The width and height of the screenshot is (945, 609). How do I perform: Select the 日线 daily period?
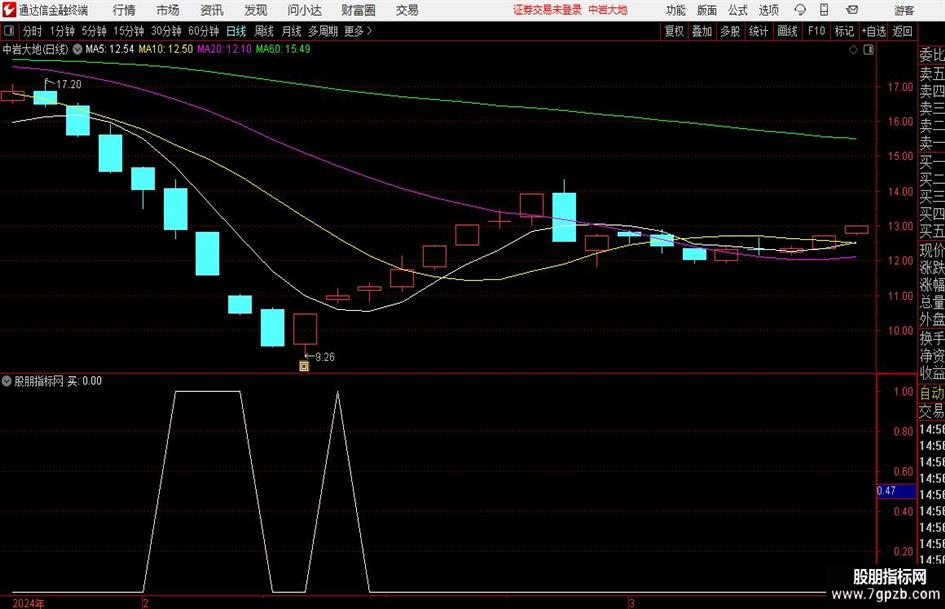[x=236, y=31]
